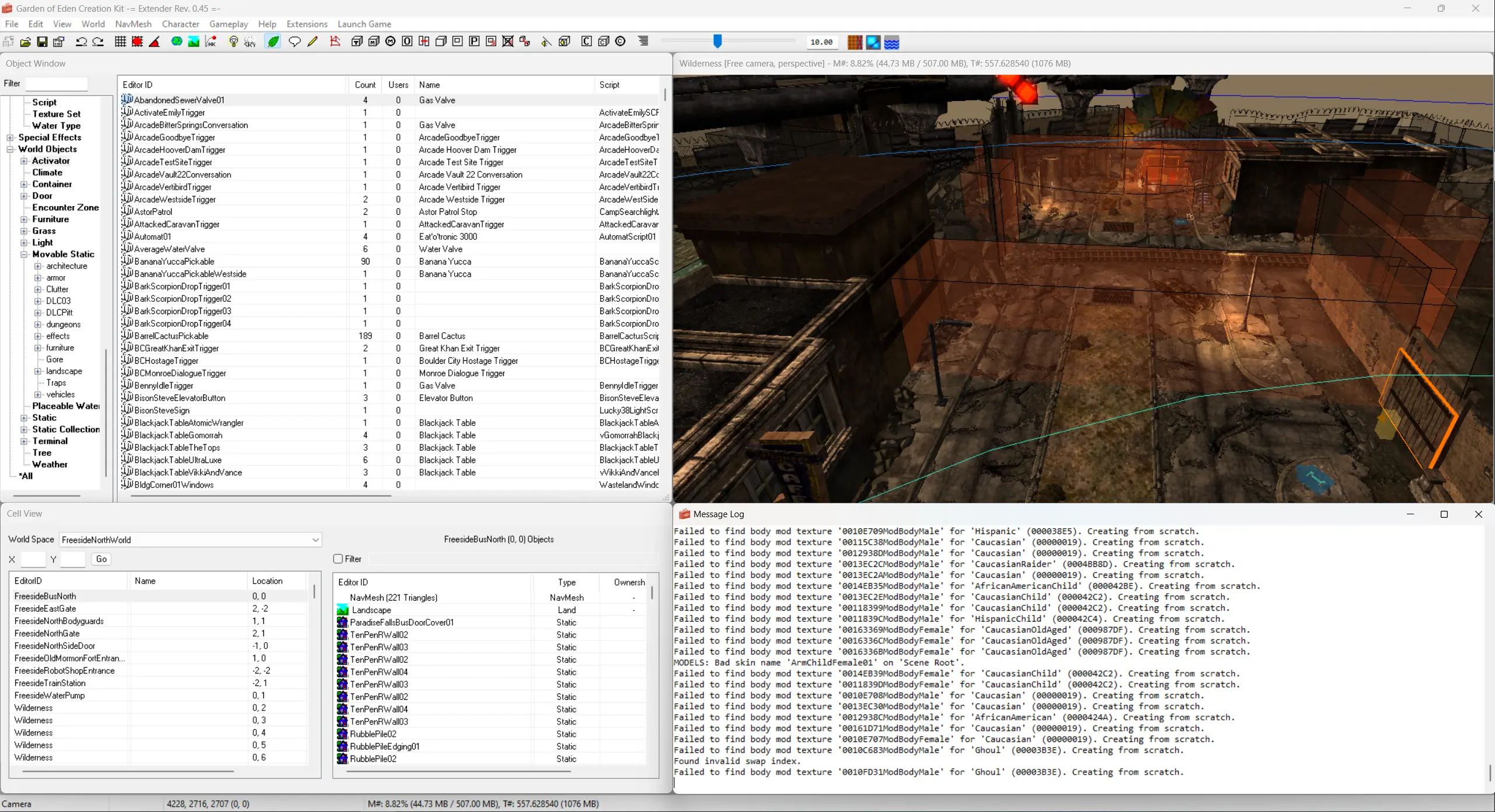Open a plugin with the folder icon
Image resolution: width=1495 pixels, height=812 pixels.
click(x=25, y=42)
